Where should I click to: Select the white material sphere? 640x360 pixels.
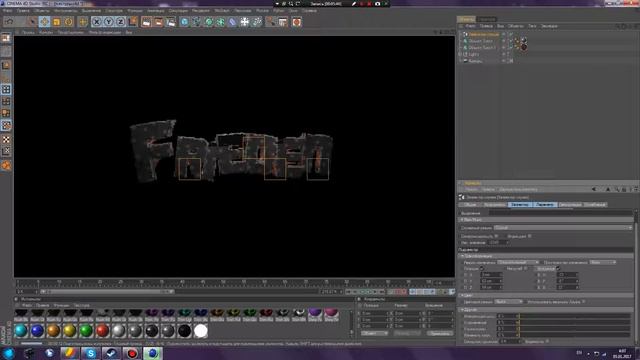coord(200,331)
